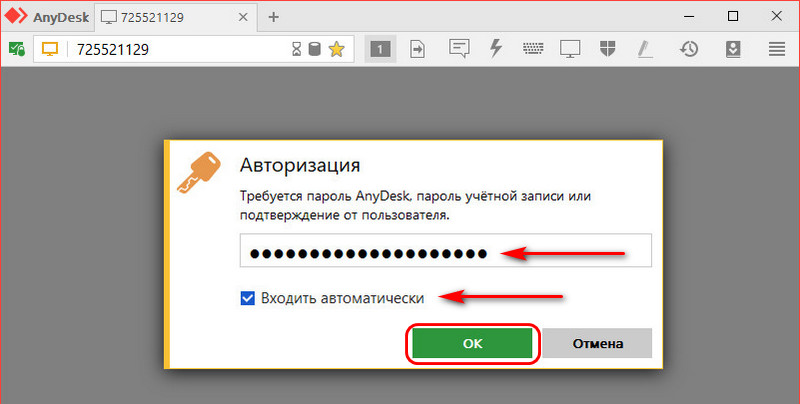Click the orange key icon in dialog
Viewport: 800px width, 404px height.
pos(199,172)
